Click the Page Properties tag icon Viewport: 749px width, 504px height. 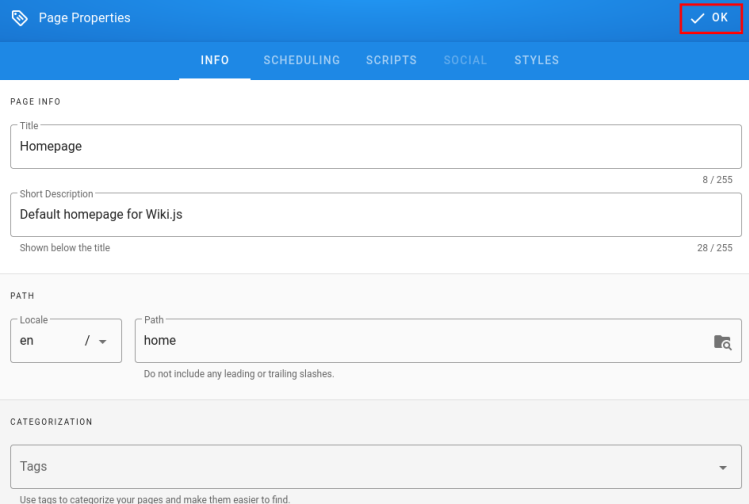click(19, 18)
